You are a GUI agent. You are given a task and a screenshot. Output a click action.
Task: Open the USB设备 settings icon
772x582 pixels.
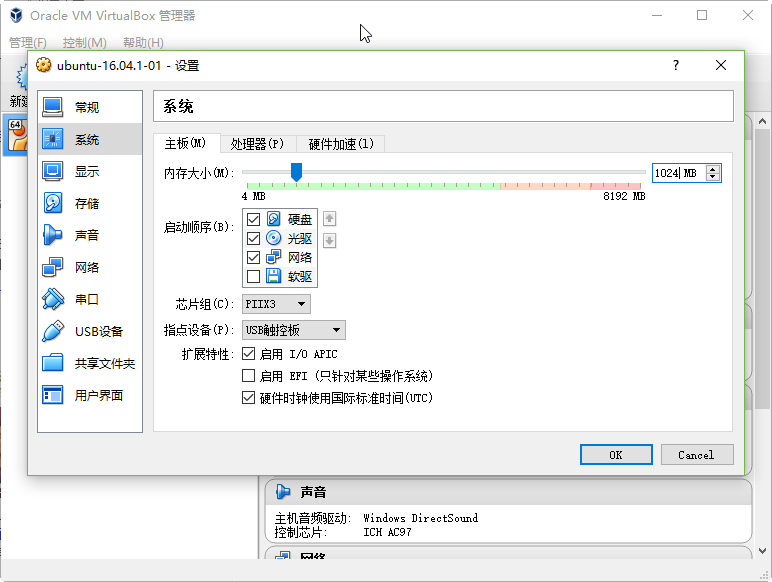pyautogui.click(x=53, y=331)
